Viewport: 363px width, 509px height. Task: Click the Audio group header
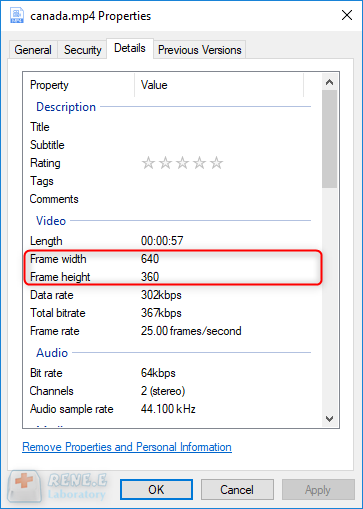52,353
